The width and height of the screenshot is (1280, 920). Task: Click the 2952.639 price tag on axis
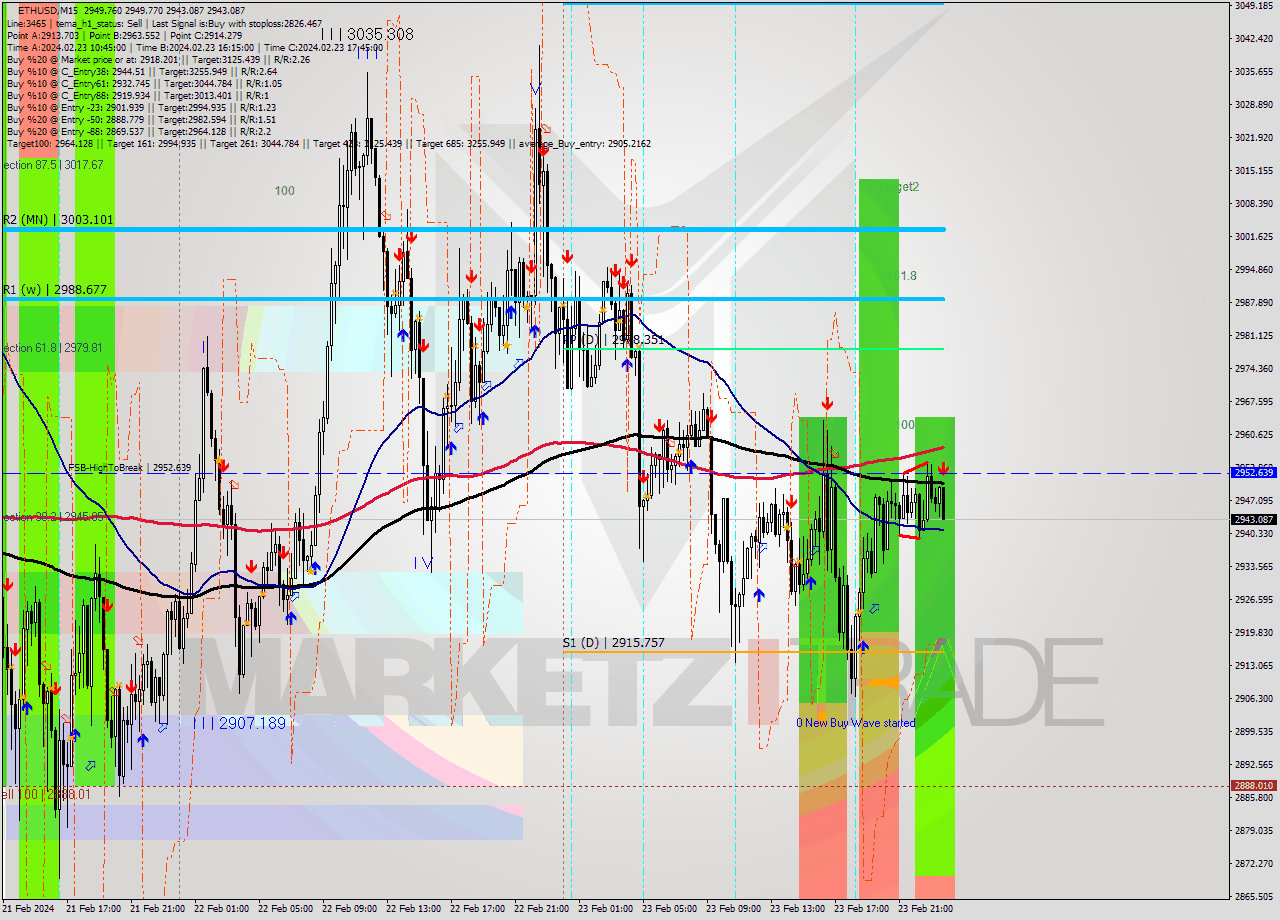[1253, 472]
